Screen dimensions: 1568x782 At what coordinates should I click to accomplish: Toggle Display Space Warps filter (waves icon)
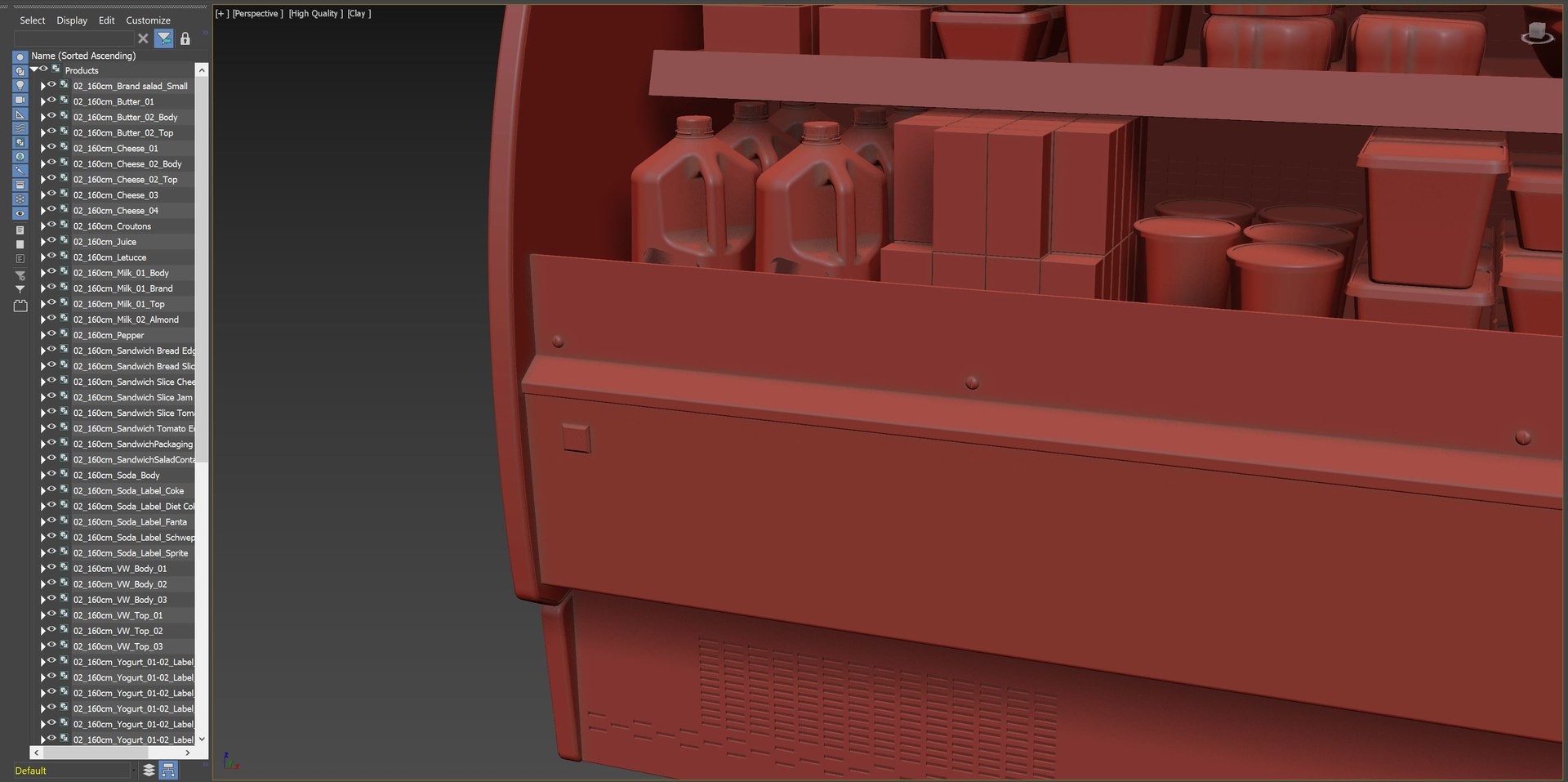(x=20, y=128)
